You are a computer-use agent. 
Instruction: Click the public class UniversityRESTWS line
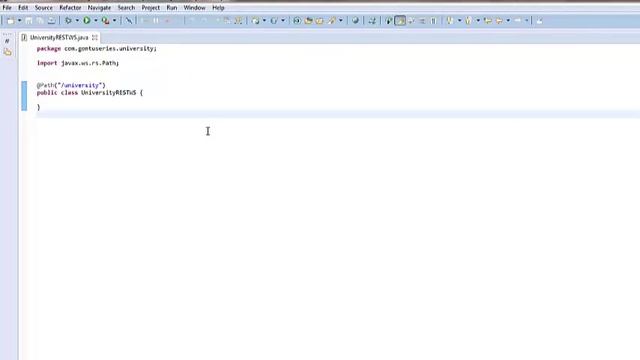click(90, 93)
